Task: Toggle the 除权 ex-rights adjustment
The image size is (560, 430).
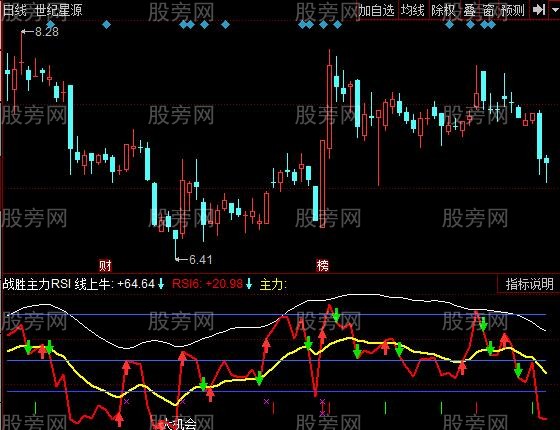Action: click(x=443, y=10)
